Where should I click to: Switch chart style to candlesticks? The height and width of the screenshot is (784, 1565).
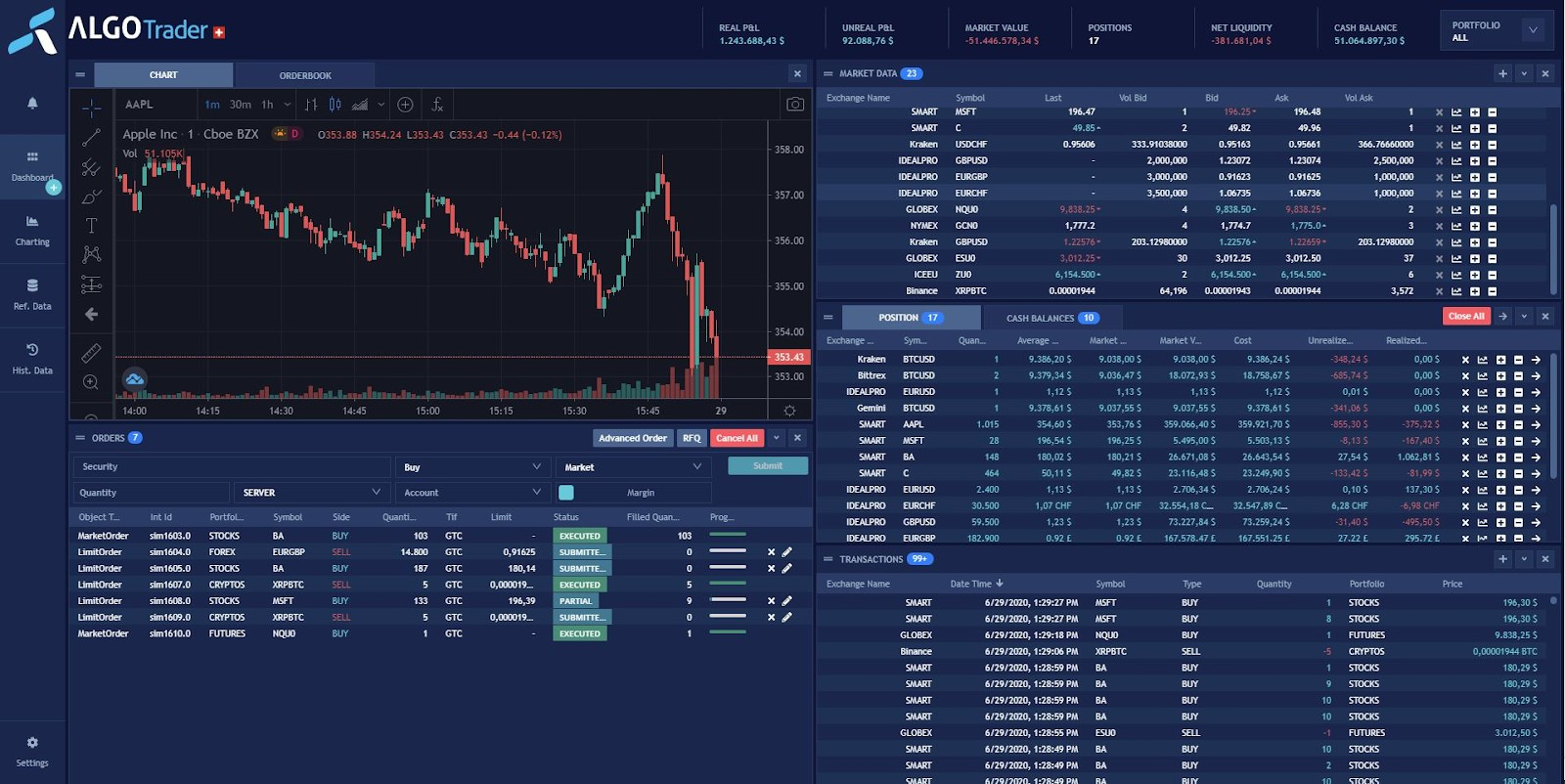(x=335, y=105)
